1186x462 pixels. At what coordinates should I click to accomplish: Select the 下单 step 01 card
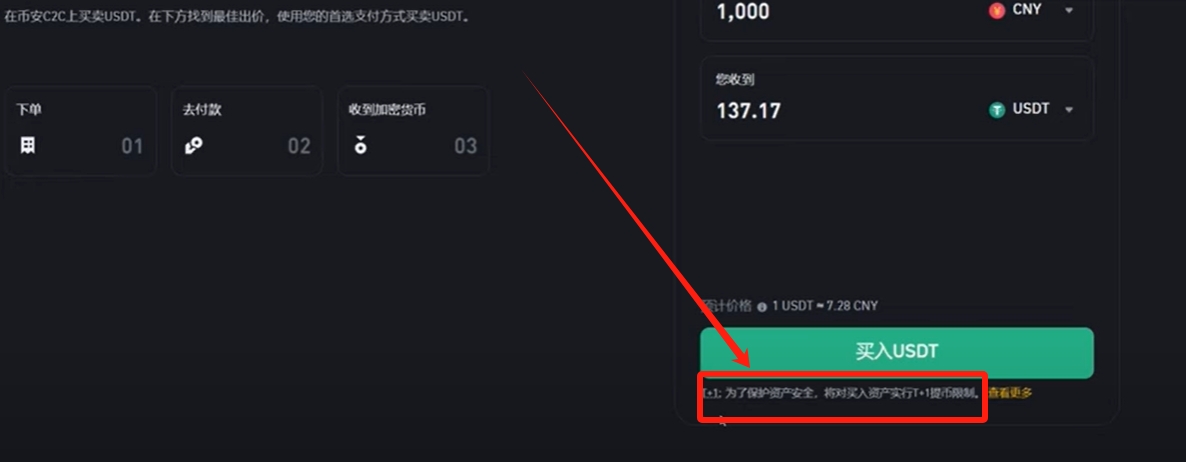[x=80, y=131]
